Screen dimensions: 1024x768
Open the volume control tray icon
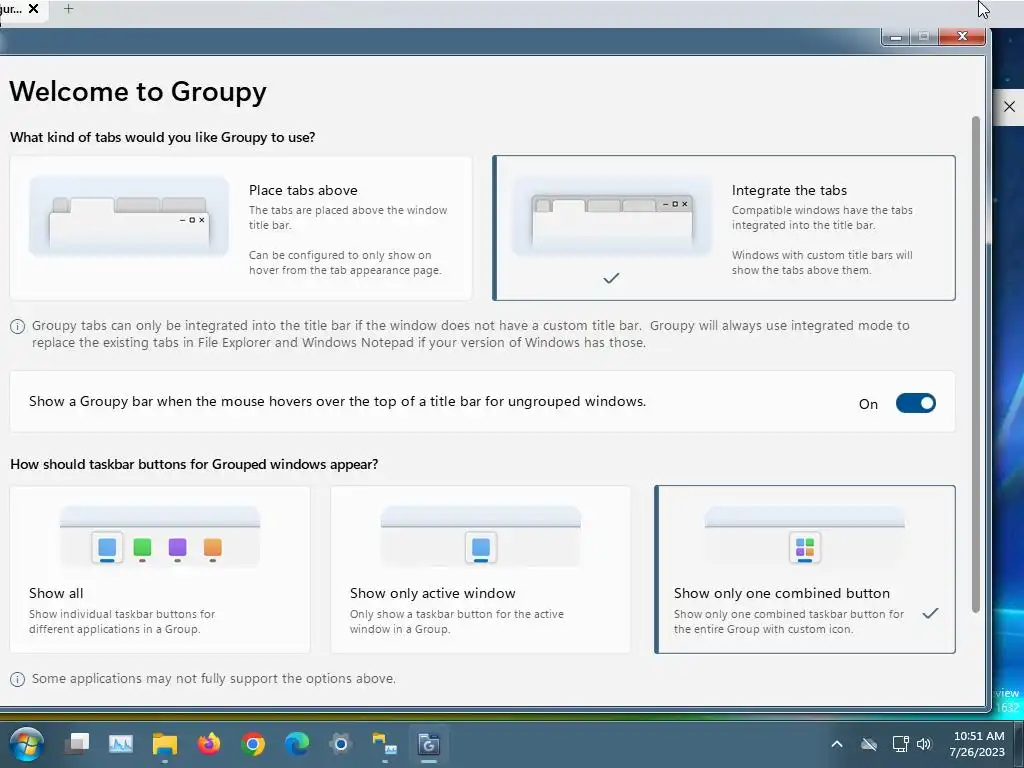tap(924, 744)
